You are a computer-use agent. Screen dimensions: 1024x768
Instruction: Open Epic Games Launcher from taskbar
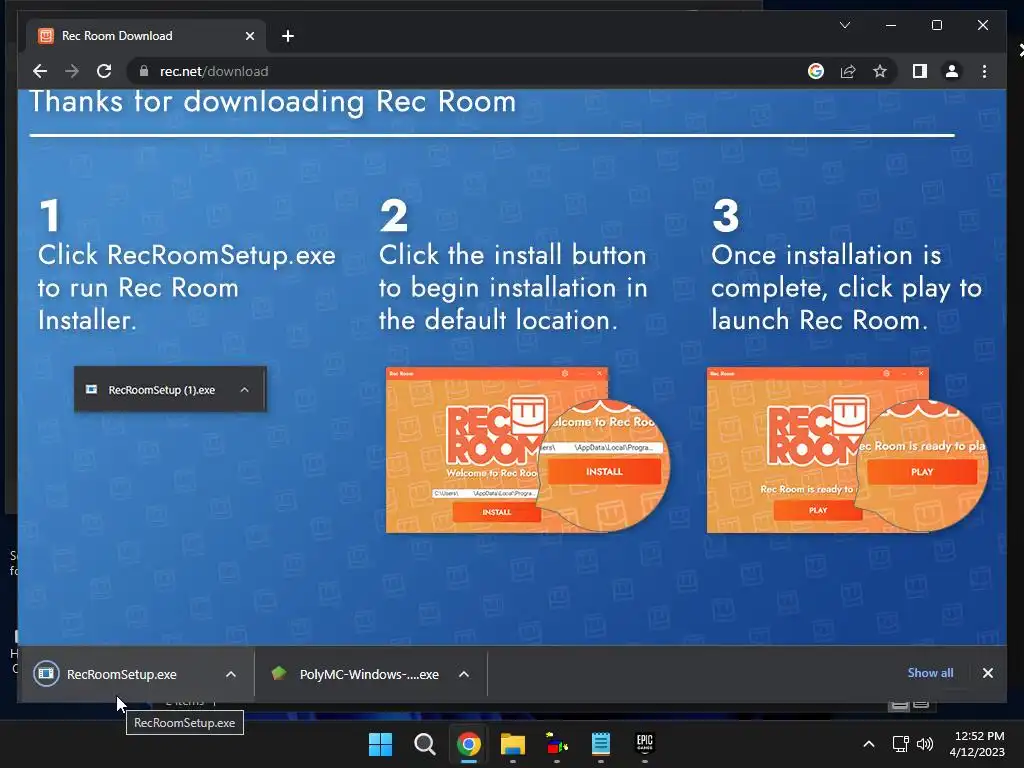(x=645, y=744)
